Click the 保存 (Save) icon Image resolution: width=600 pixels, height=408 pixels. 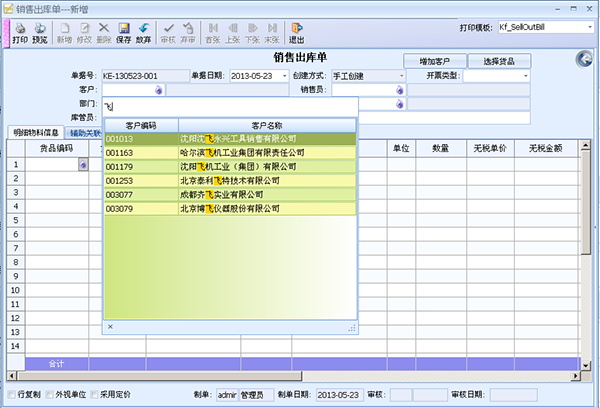click(123, 33)
